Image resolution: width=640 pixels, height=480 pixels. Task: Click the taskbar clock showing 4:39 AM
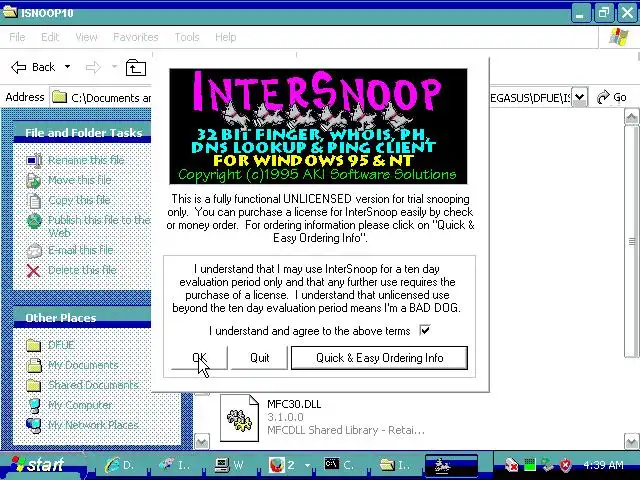pyautogui.click(x=603, y=465)
